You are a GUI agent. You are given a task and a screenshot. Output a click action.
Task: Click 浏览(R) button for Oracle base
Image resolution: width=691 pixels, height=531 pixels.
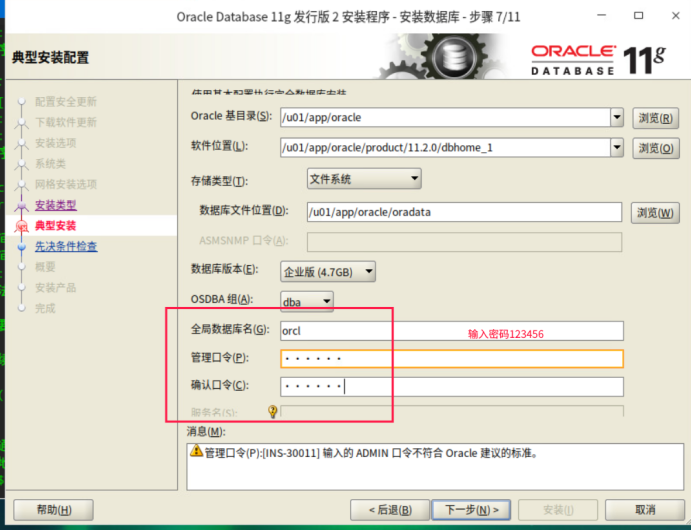(x=655, y=118)
